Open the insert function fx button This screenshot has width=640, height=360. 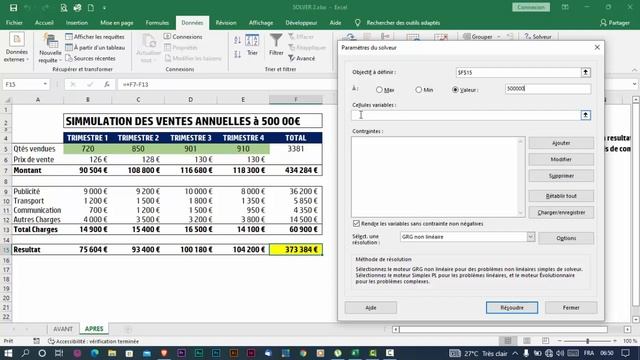107,84
